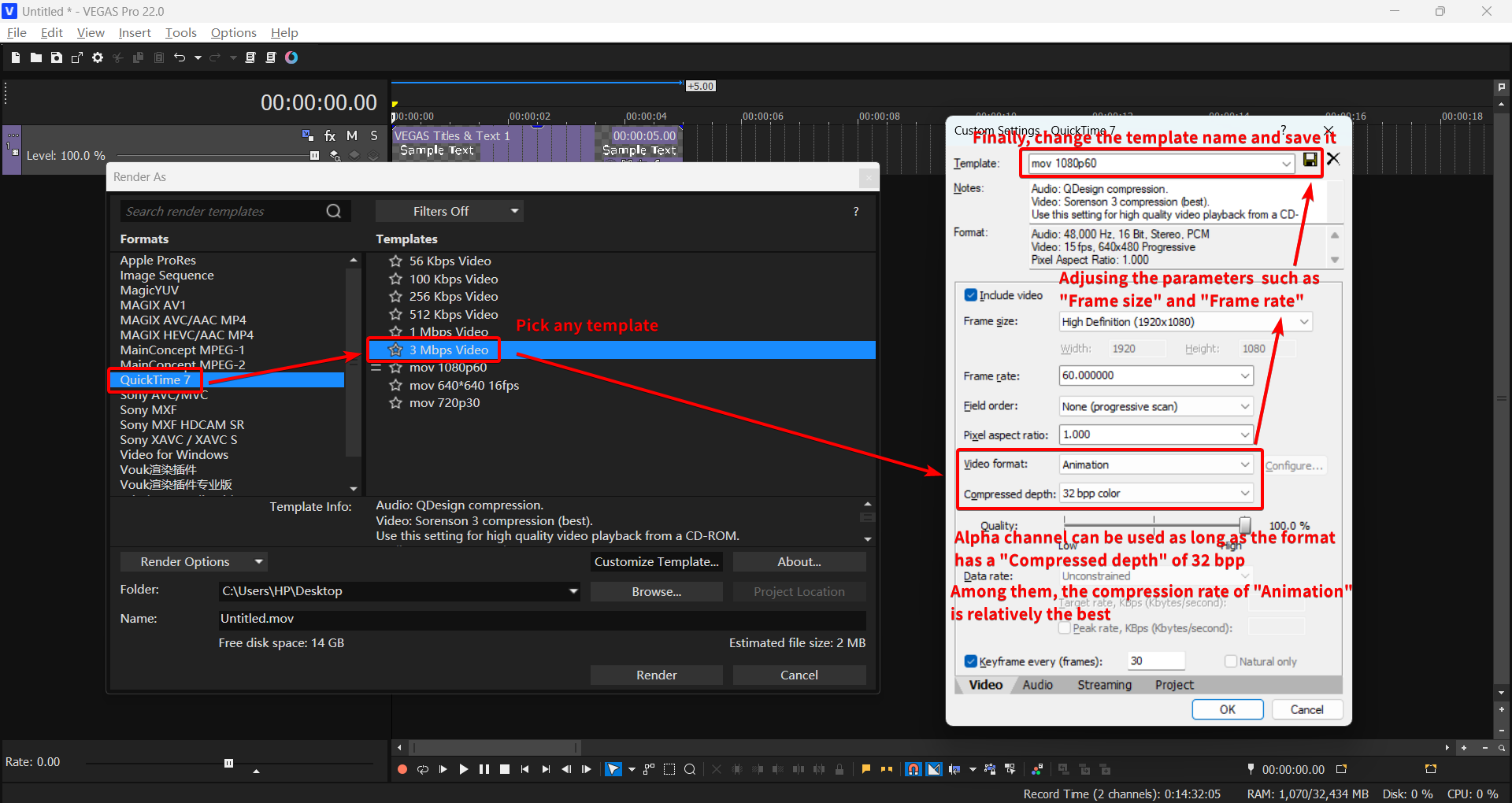
Task: Switch to the Streaming tab
Action: (x=1104, y=684)
